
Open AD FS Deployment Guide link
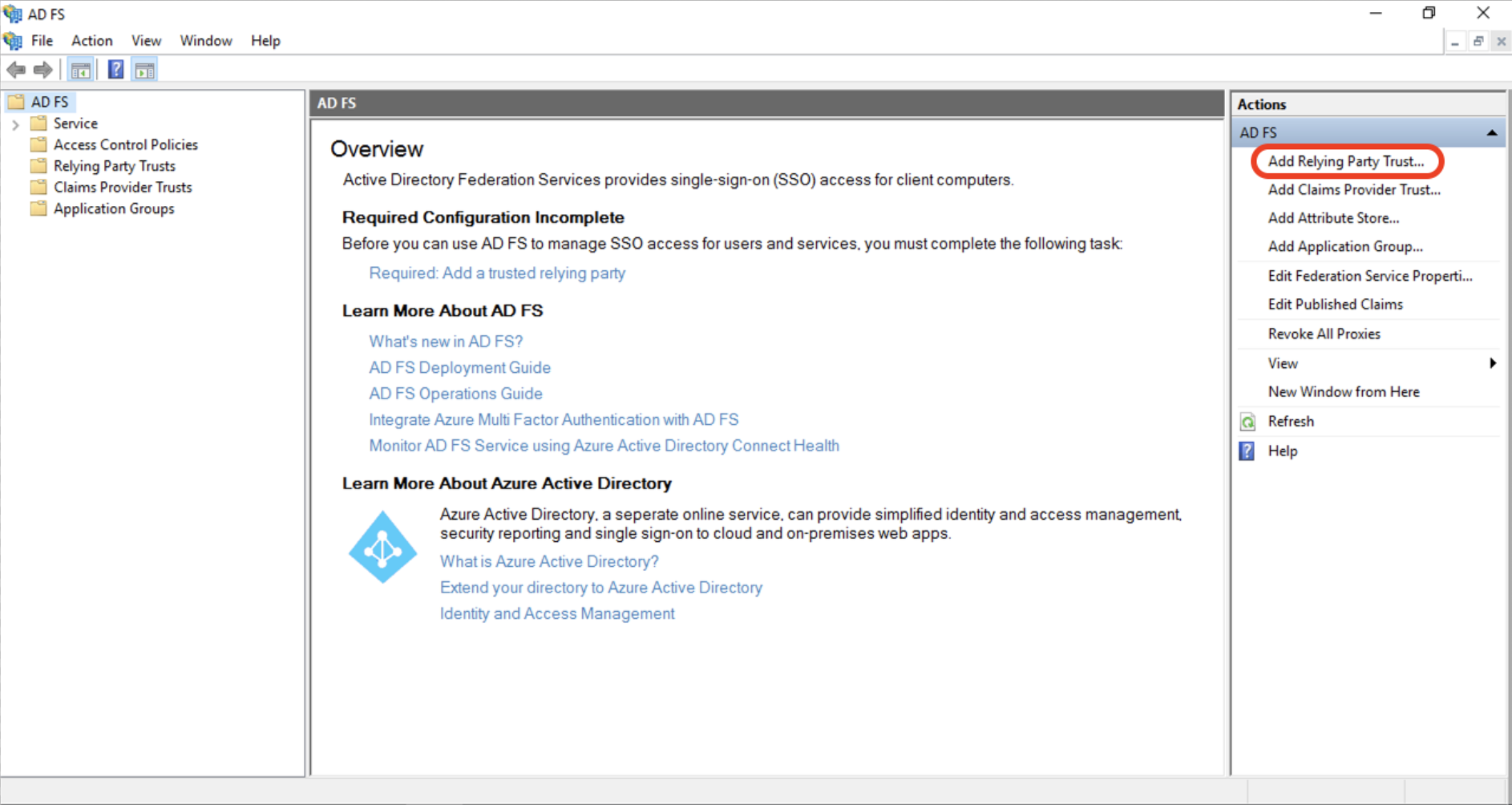459,368
